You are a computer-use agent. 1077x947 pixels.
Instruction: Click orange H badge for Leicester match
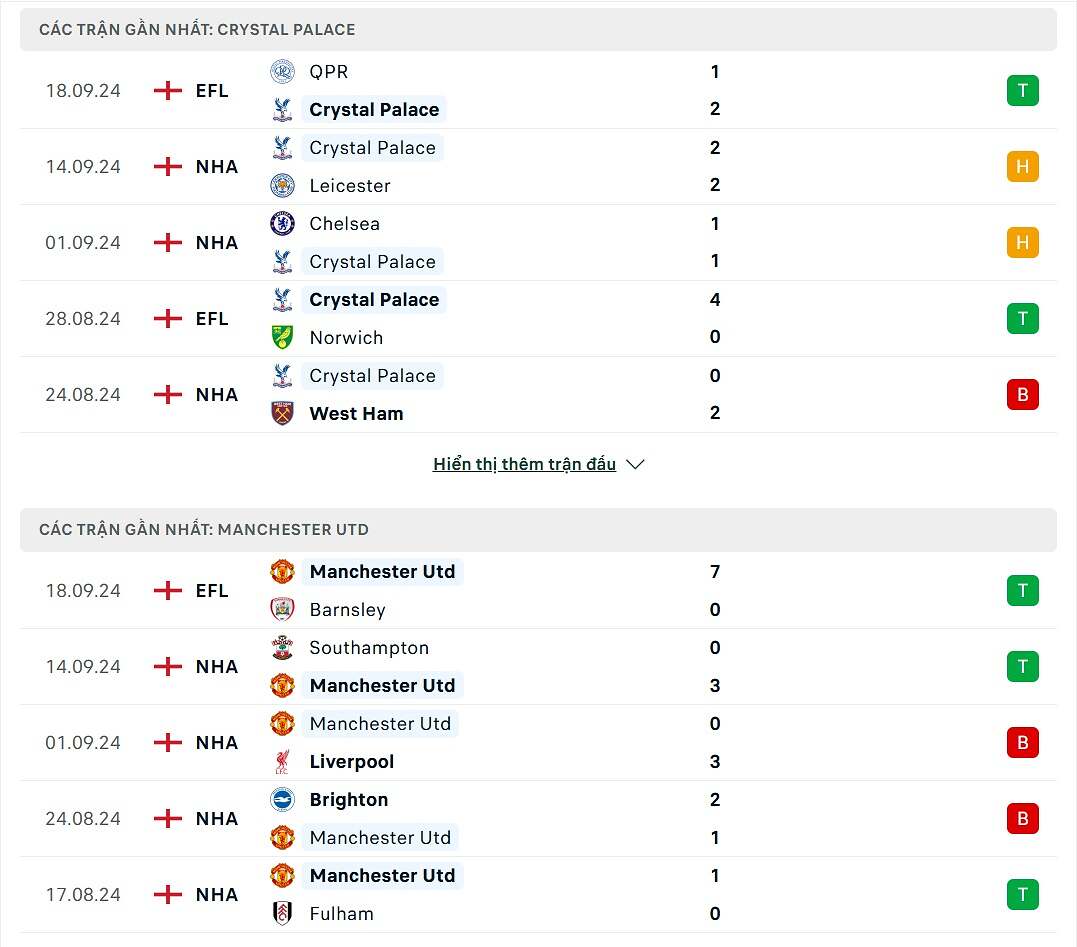click(x=1022, y=167)
